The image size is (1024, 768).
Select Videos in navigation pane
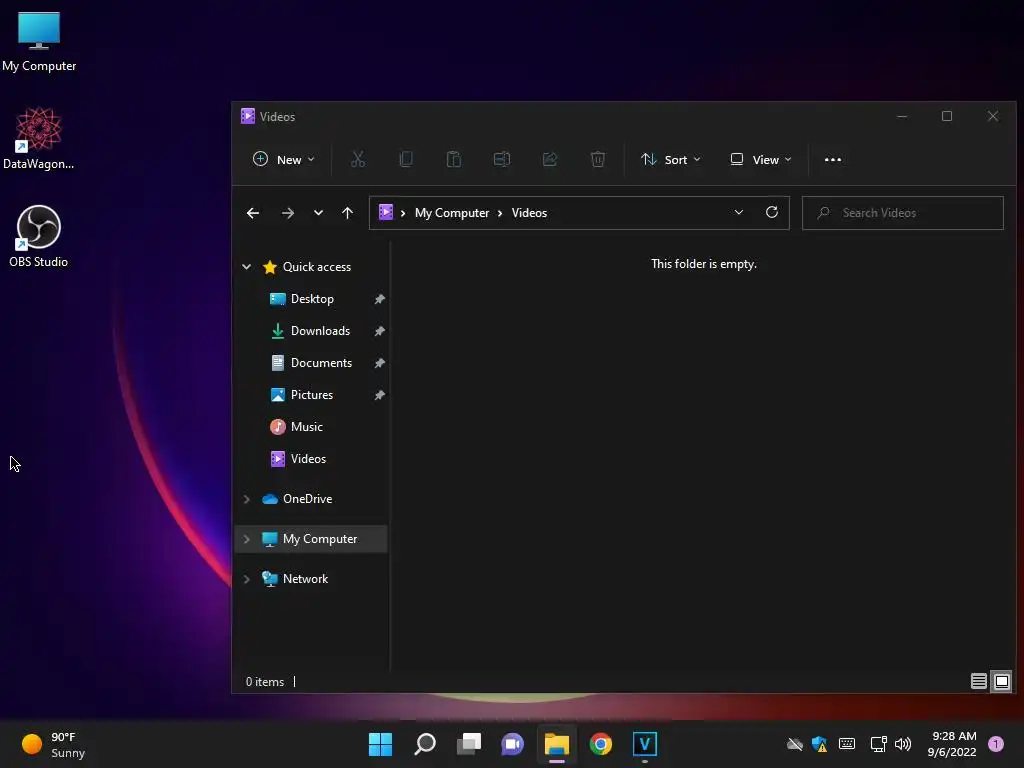point(308,458)
